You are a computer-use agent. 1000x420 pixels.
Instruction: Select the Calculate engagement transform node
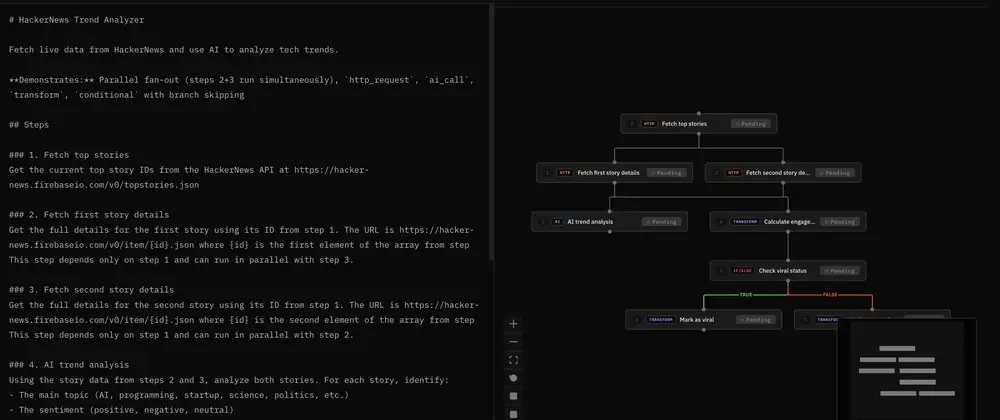tap(788, 222)
